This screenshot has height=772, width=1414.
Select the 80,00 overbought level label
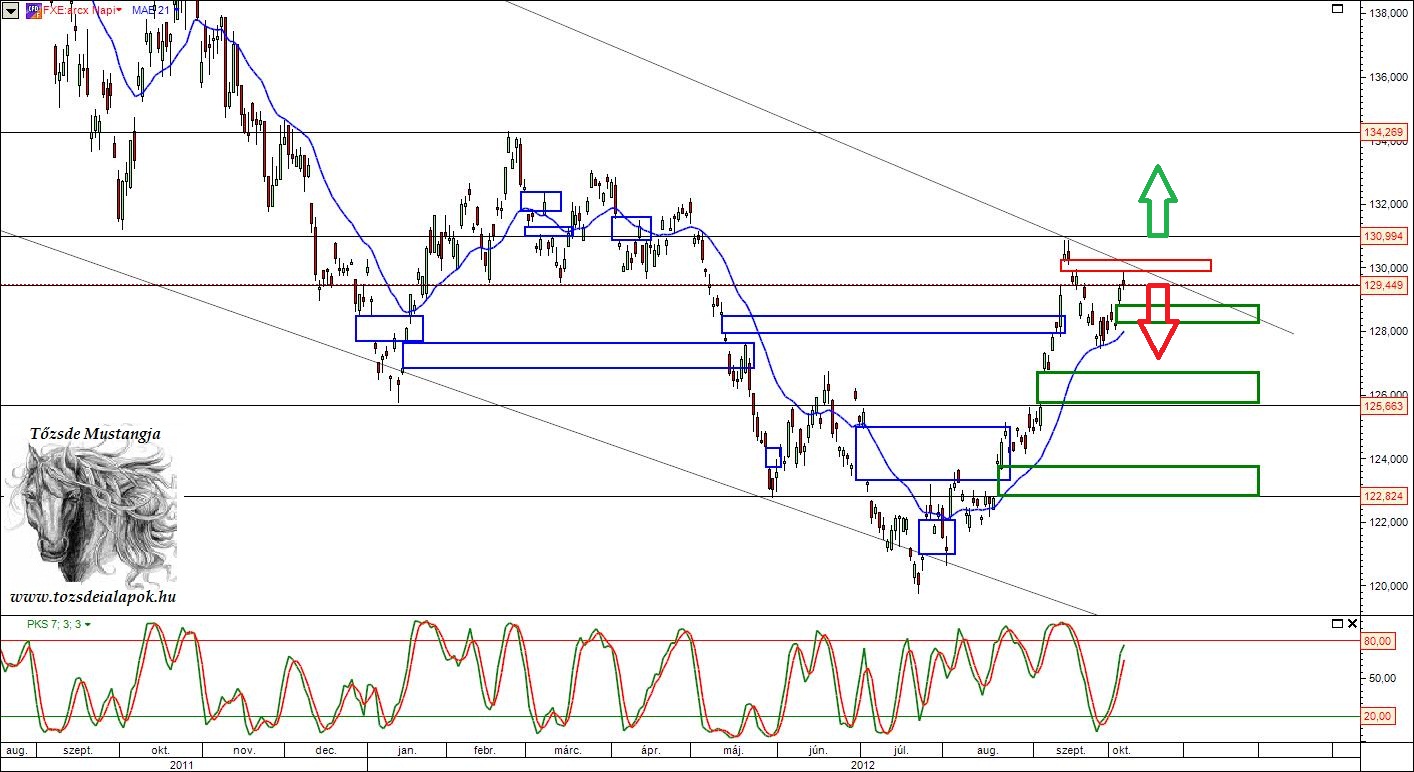(x=1378, y=641)
